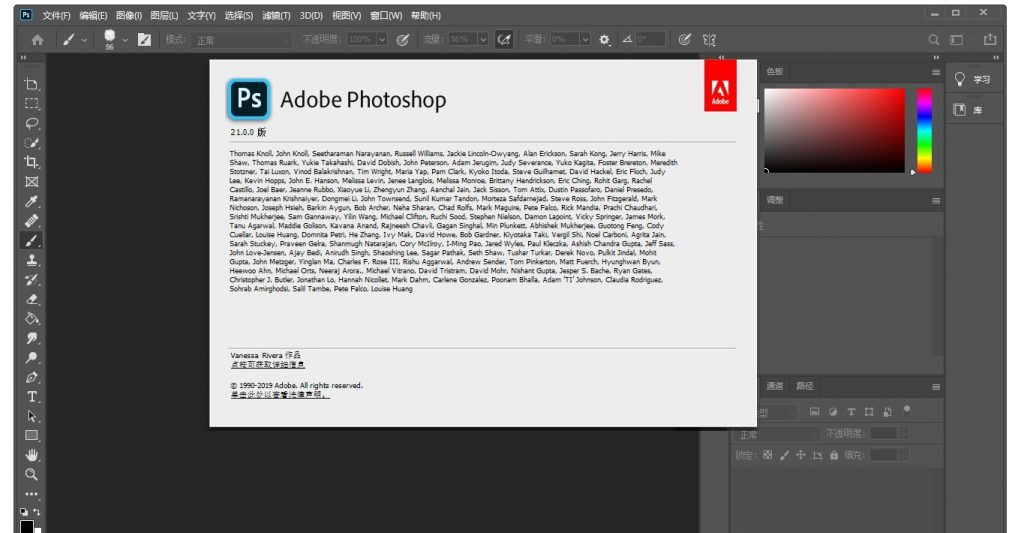Switch to the 路径 tab
Image resolution: width=1024 pixels, height=533 pixels.
[805, 386]
